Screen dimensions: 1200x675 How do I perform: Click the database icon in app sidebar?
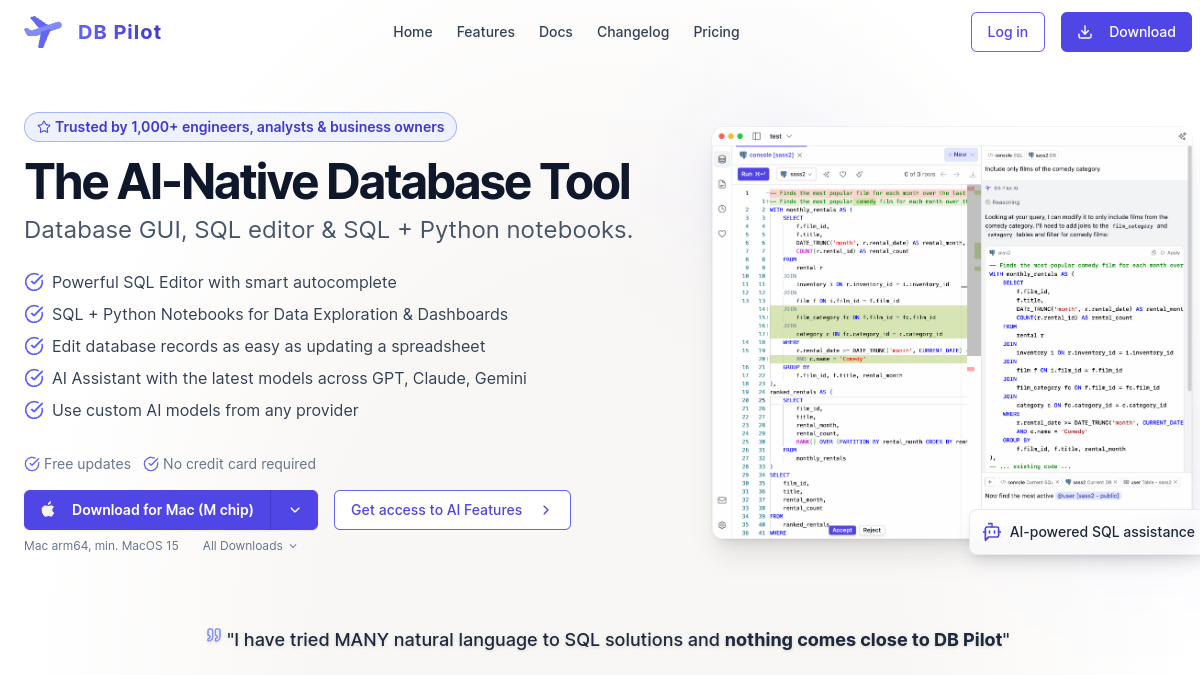(722, 159)
